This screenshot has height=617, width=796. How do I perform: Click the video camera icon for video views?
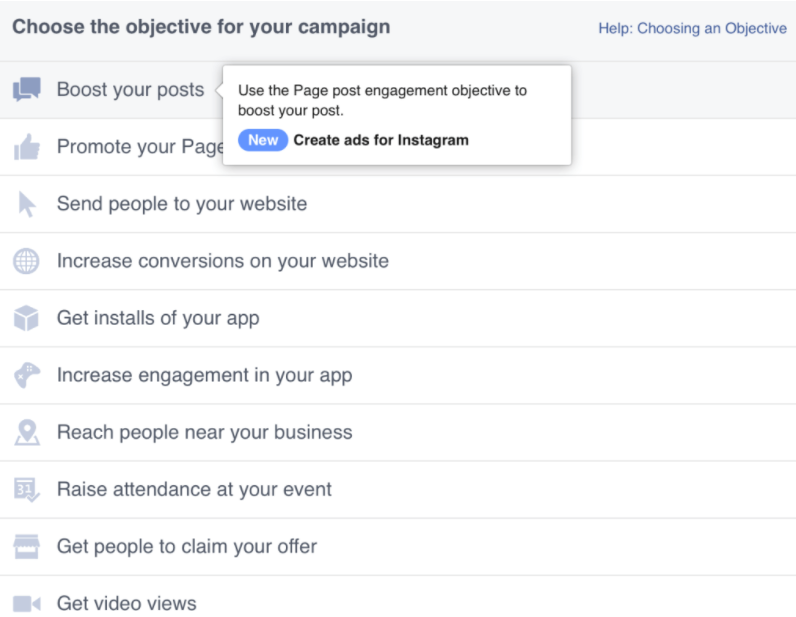pos(27,604)
